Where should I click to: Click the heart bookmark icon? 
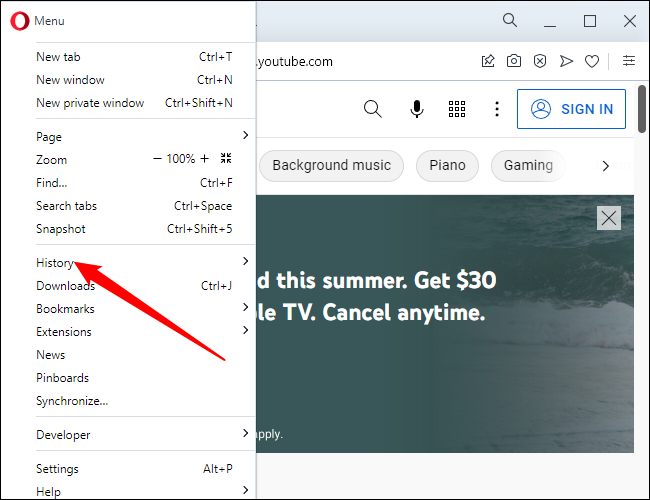pos(592,61)
